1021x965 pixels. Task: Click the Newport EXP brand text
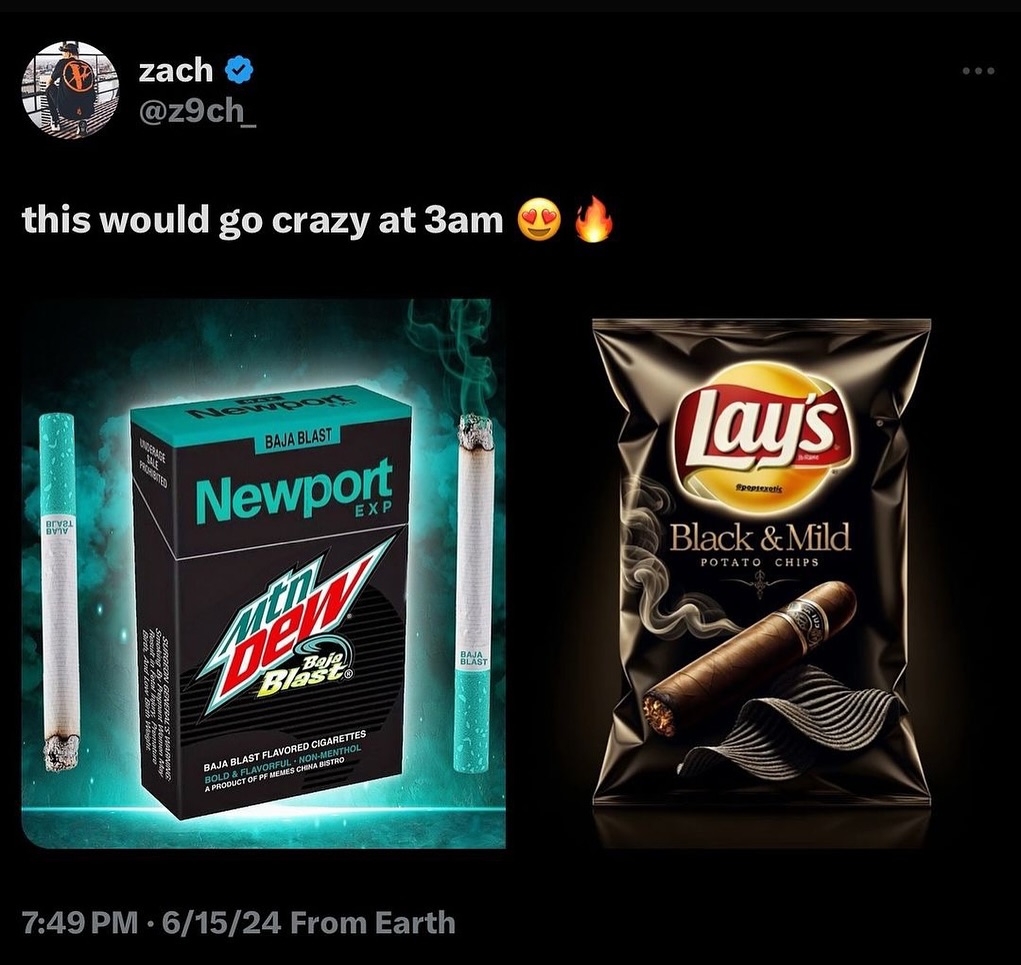coord(296,492)
